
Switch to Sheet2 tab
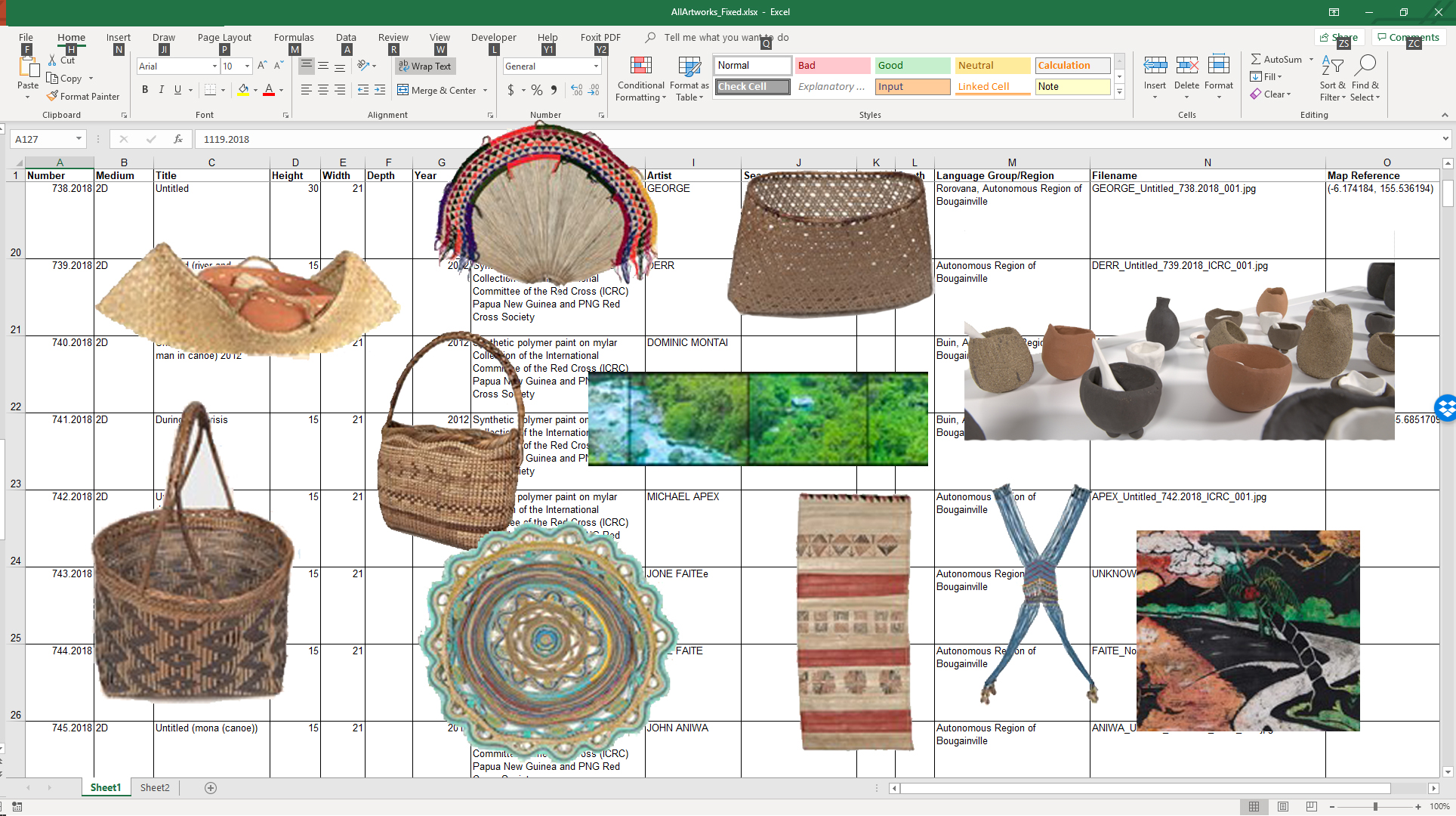pyautogui.click(x=154, y=788)
